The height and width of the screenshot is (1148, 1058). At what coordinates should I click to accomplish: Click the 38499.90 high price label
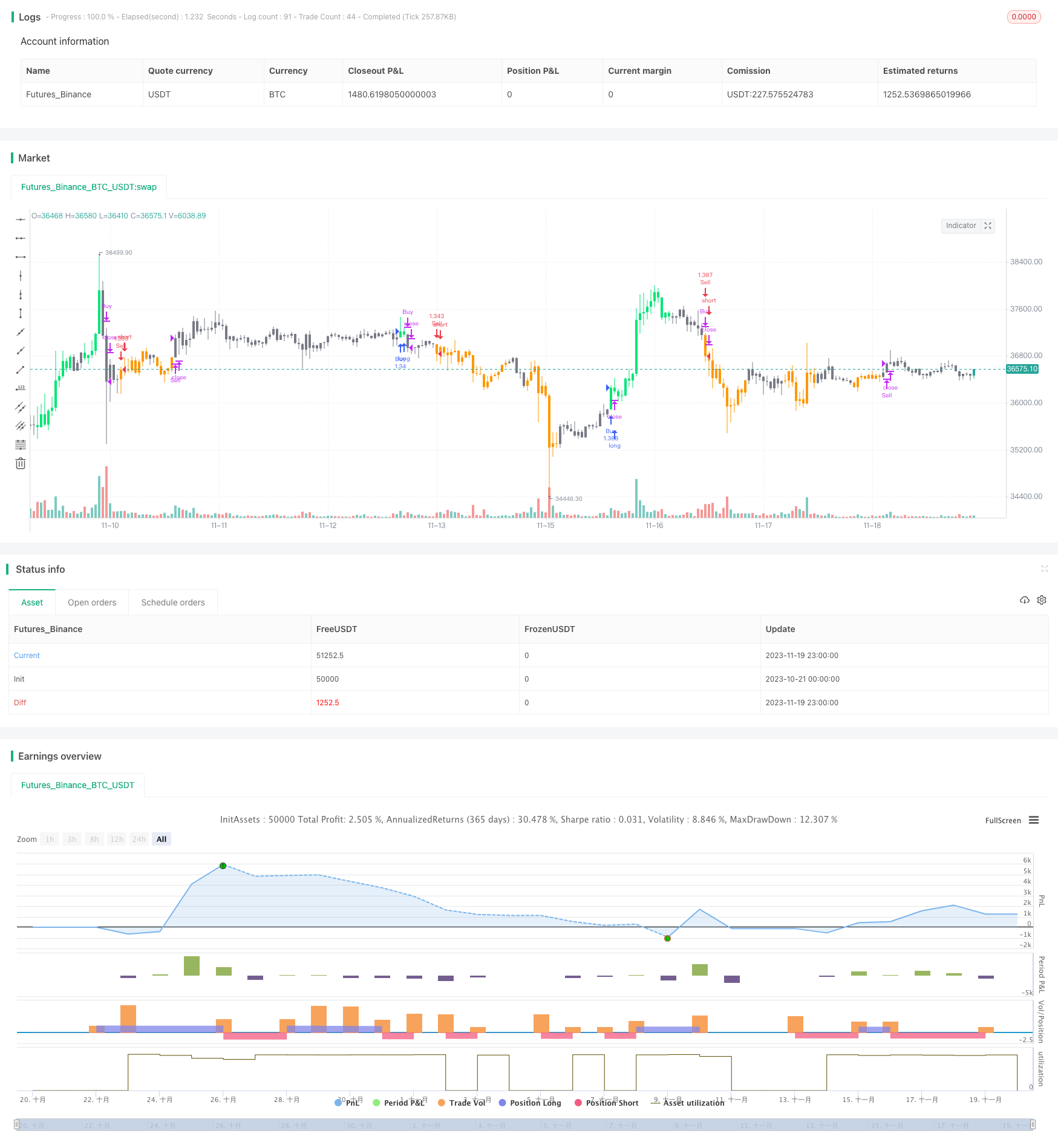pos(119,252)
